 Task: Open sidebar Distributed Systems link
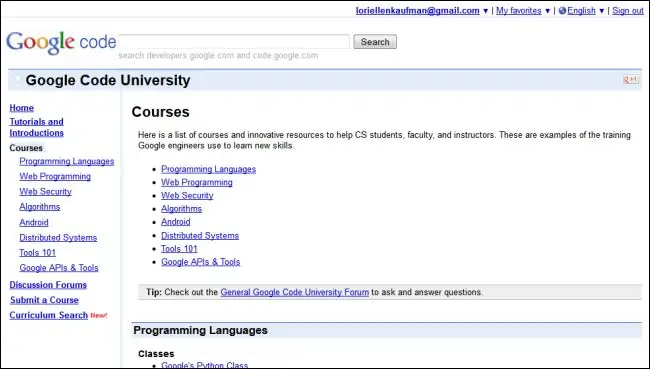click(58, 238)
